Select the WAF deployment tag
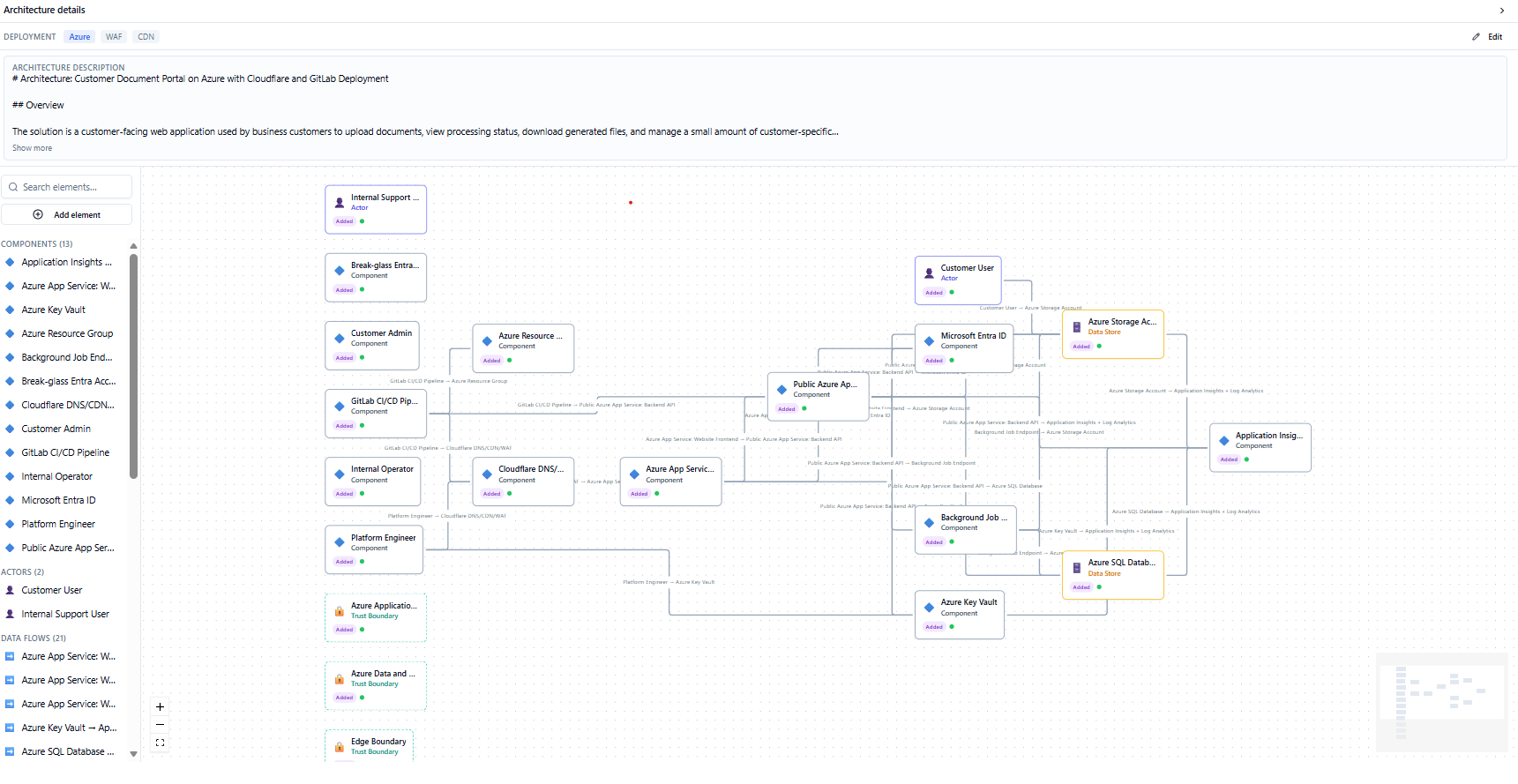 click(x=114, y=37)
